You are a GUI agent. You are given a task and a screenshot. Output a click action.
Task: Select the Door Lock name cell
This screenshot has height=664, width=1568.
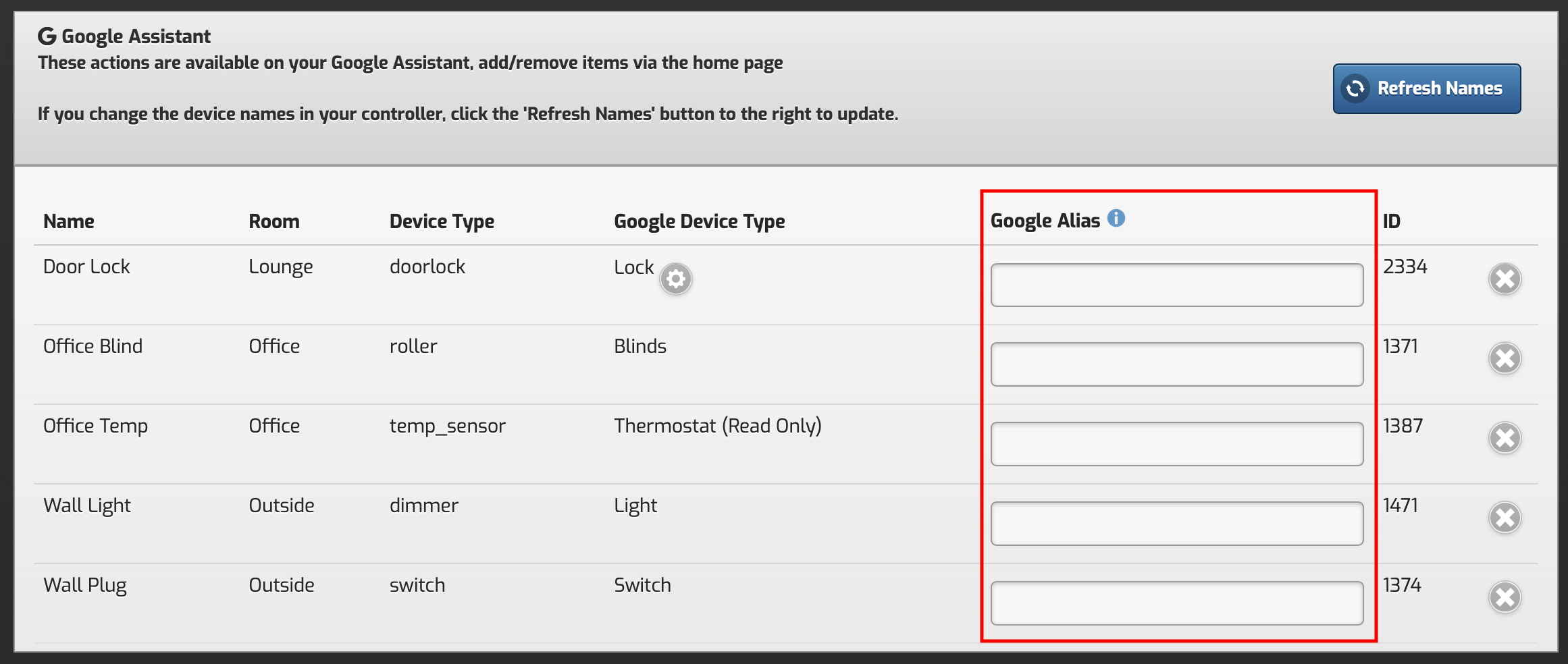click(x=86, y=267)
